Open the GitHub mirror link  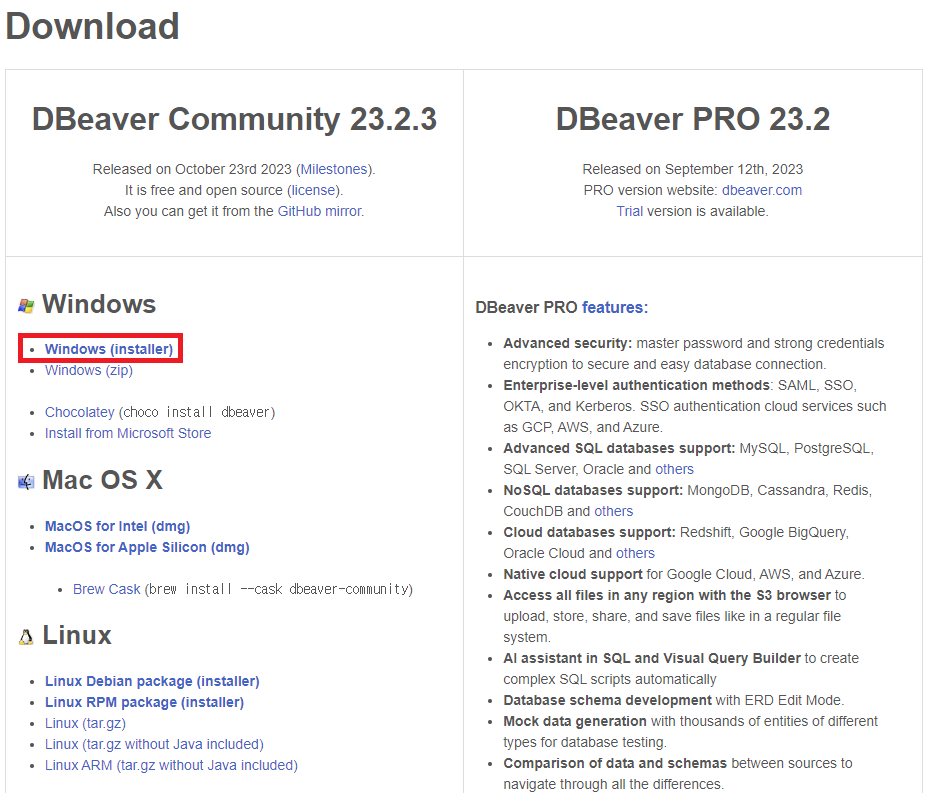pos(319,211)
